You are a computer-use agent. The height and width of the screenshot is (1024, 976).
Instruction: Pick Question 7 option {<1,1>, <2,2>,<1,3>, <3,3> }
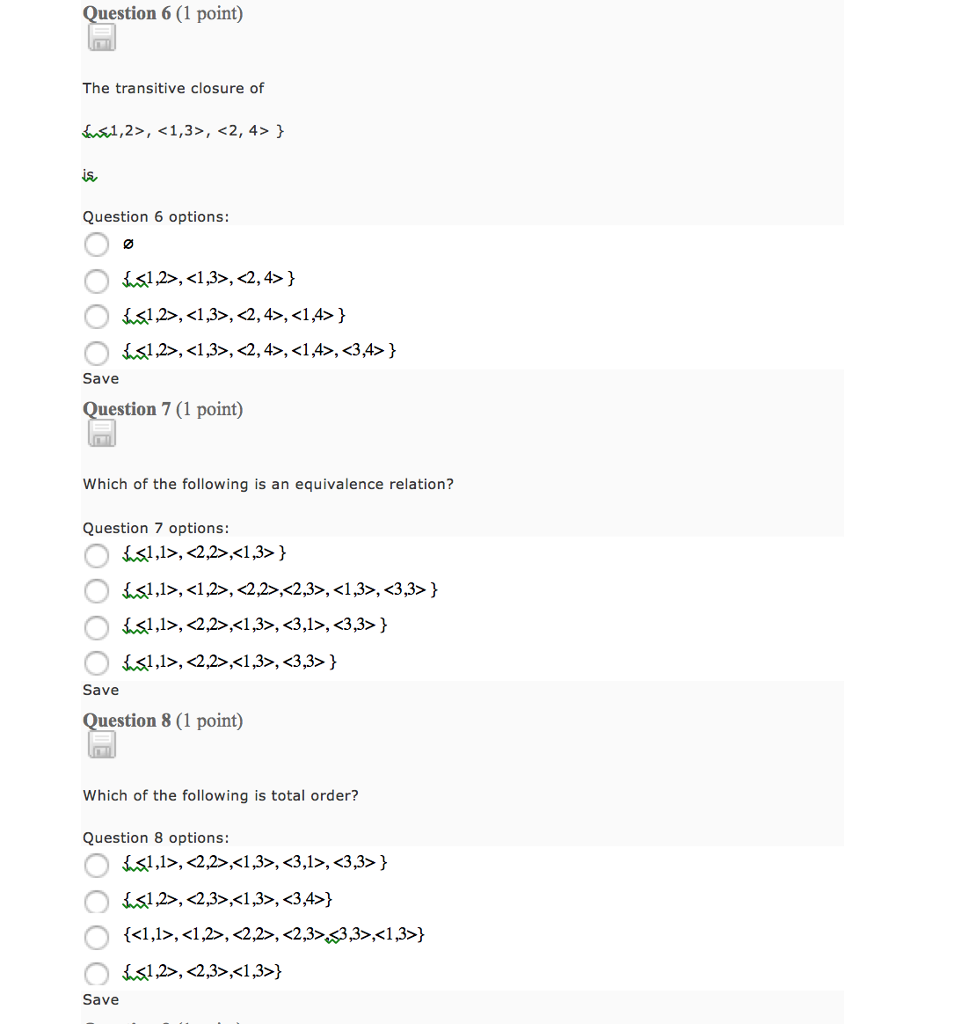pyautogui.click(x=97, y=663)
